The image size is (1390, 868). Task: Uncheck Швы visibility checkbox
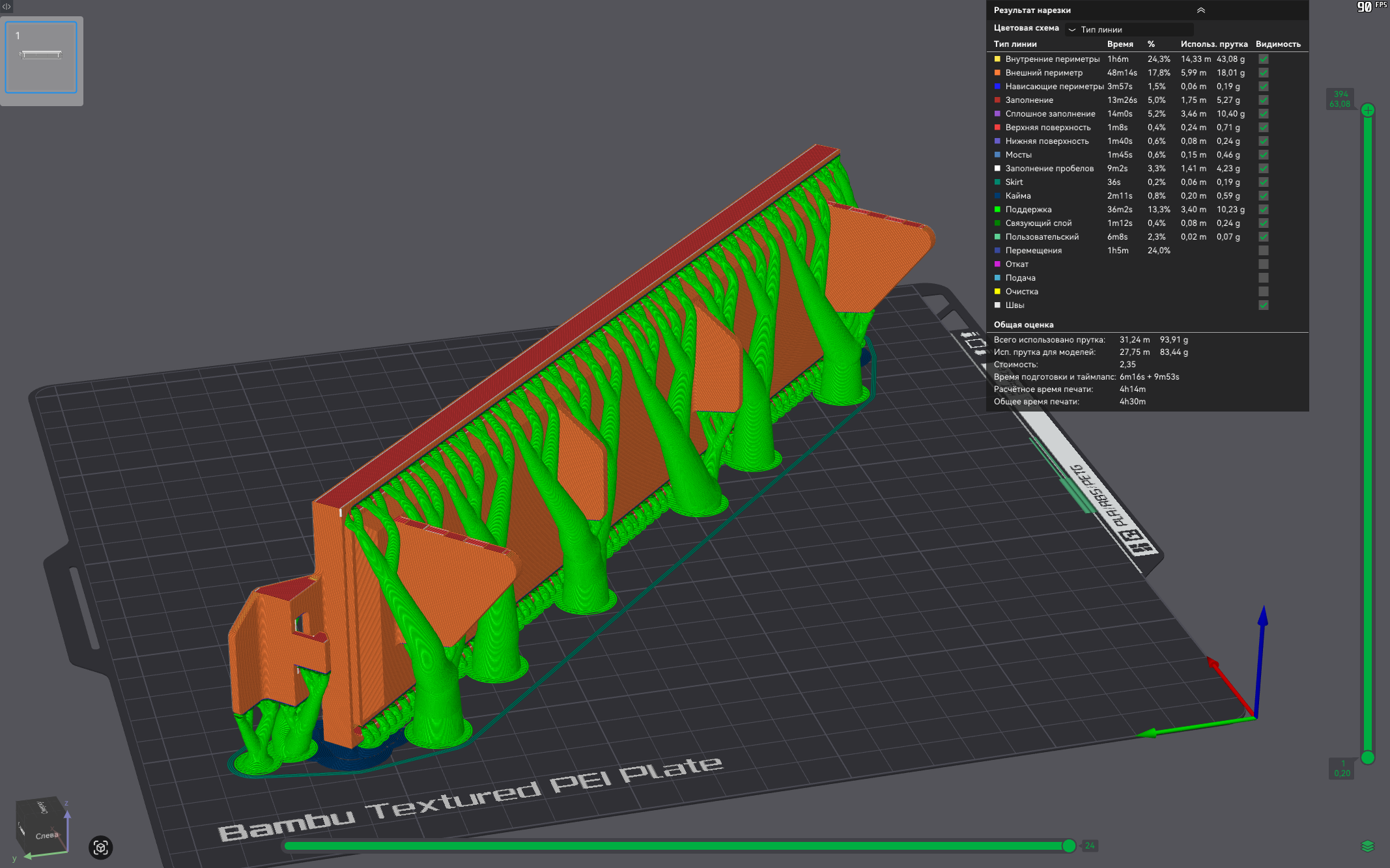point(1263,305)
